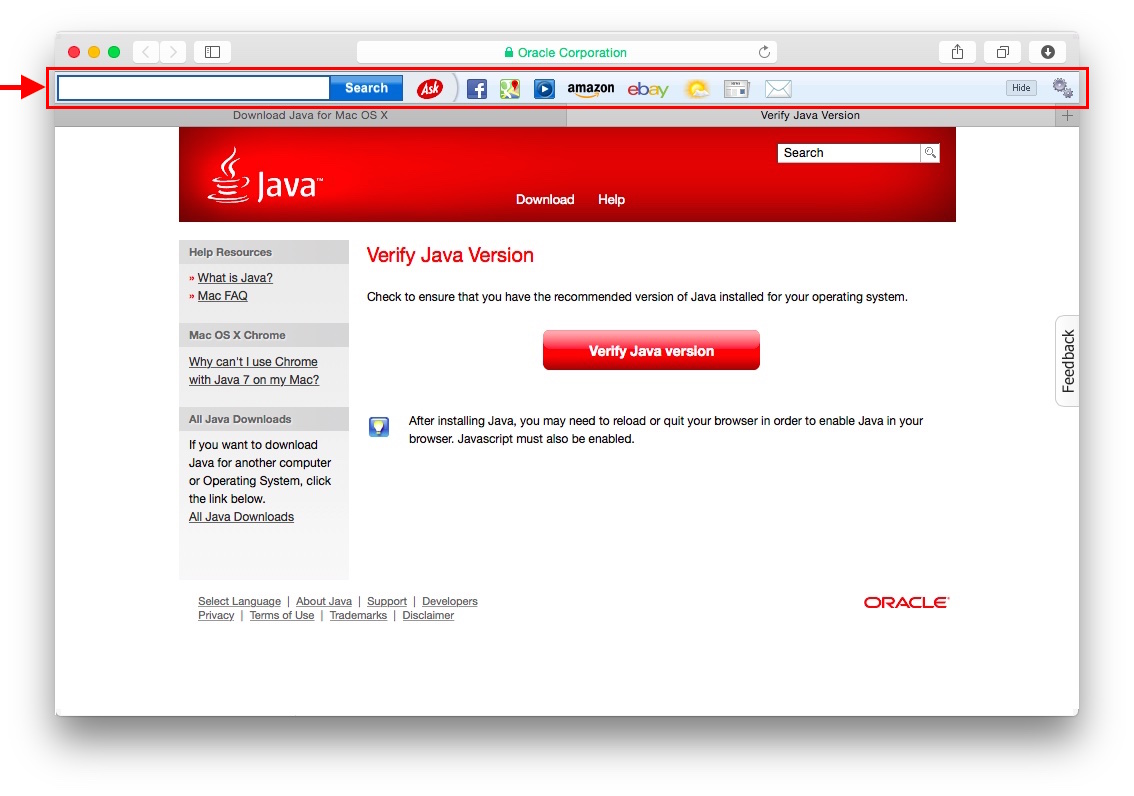Select the Verify Java Version tab

tap(810, 116)
